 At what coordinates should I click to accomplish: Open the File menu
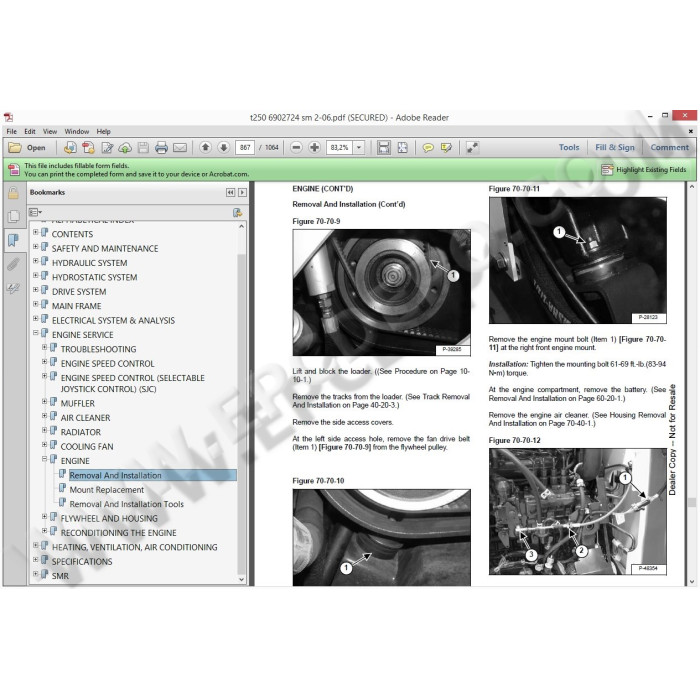(x=12, y=132)
